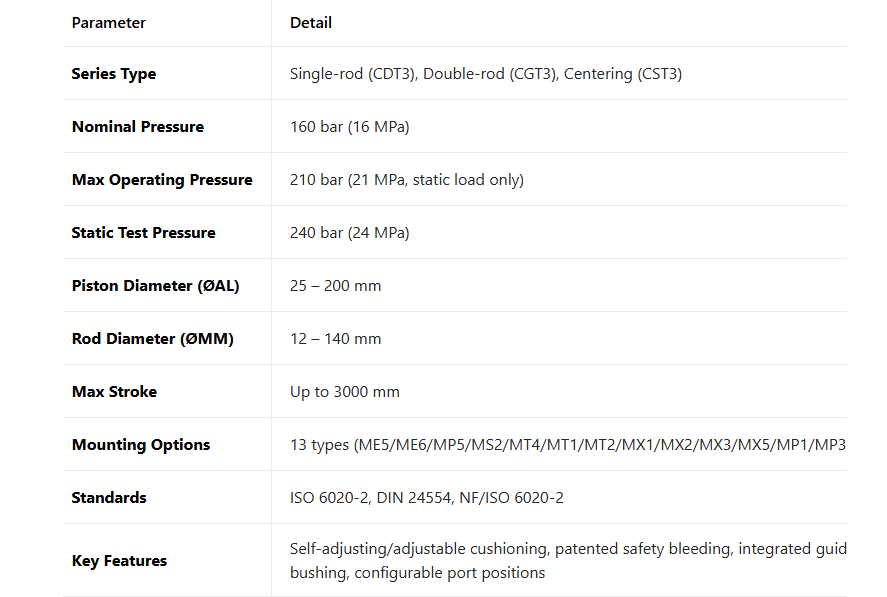Select the "Rod Diameter (ØMM)" label
887x597 pixels.
tap(152, 339)
